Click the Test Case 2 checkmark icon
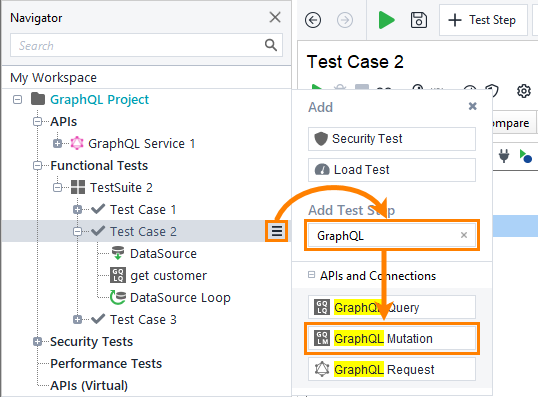This screenshot has width=538, height=397. (98, 231)
